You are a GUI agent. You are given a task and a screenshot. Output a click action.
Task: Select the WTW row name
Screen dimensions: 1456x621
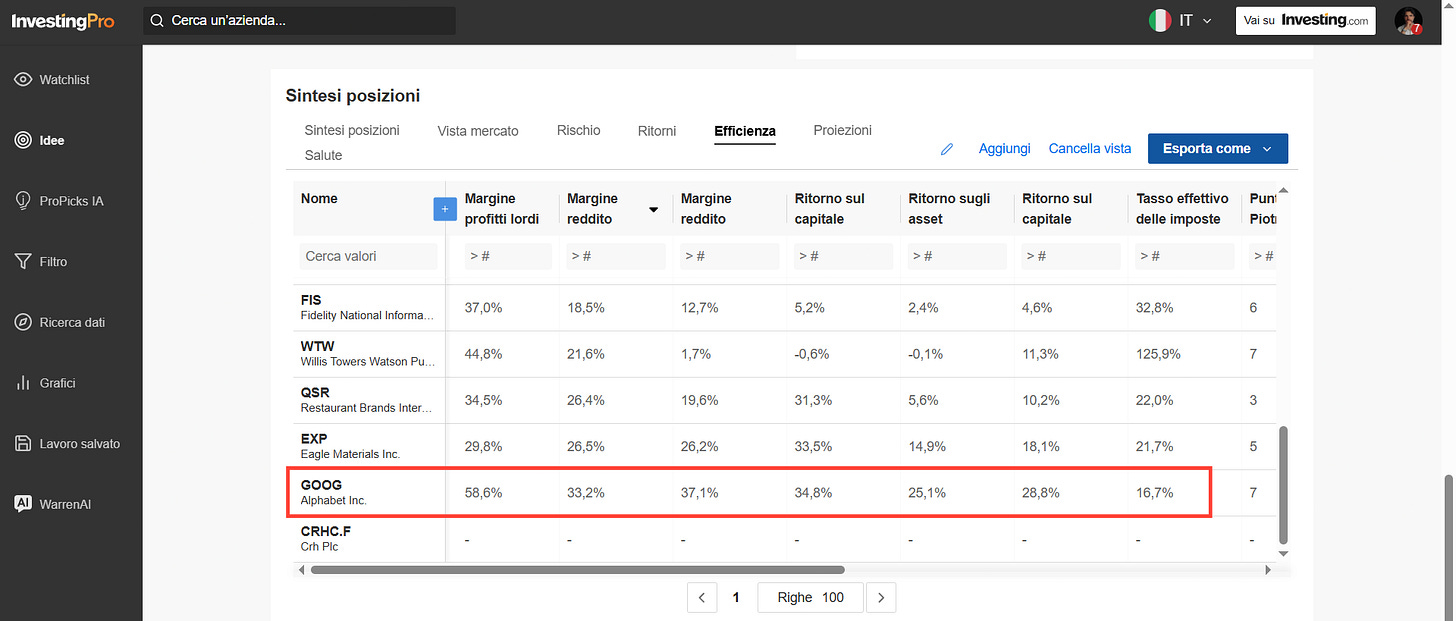317,346
